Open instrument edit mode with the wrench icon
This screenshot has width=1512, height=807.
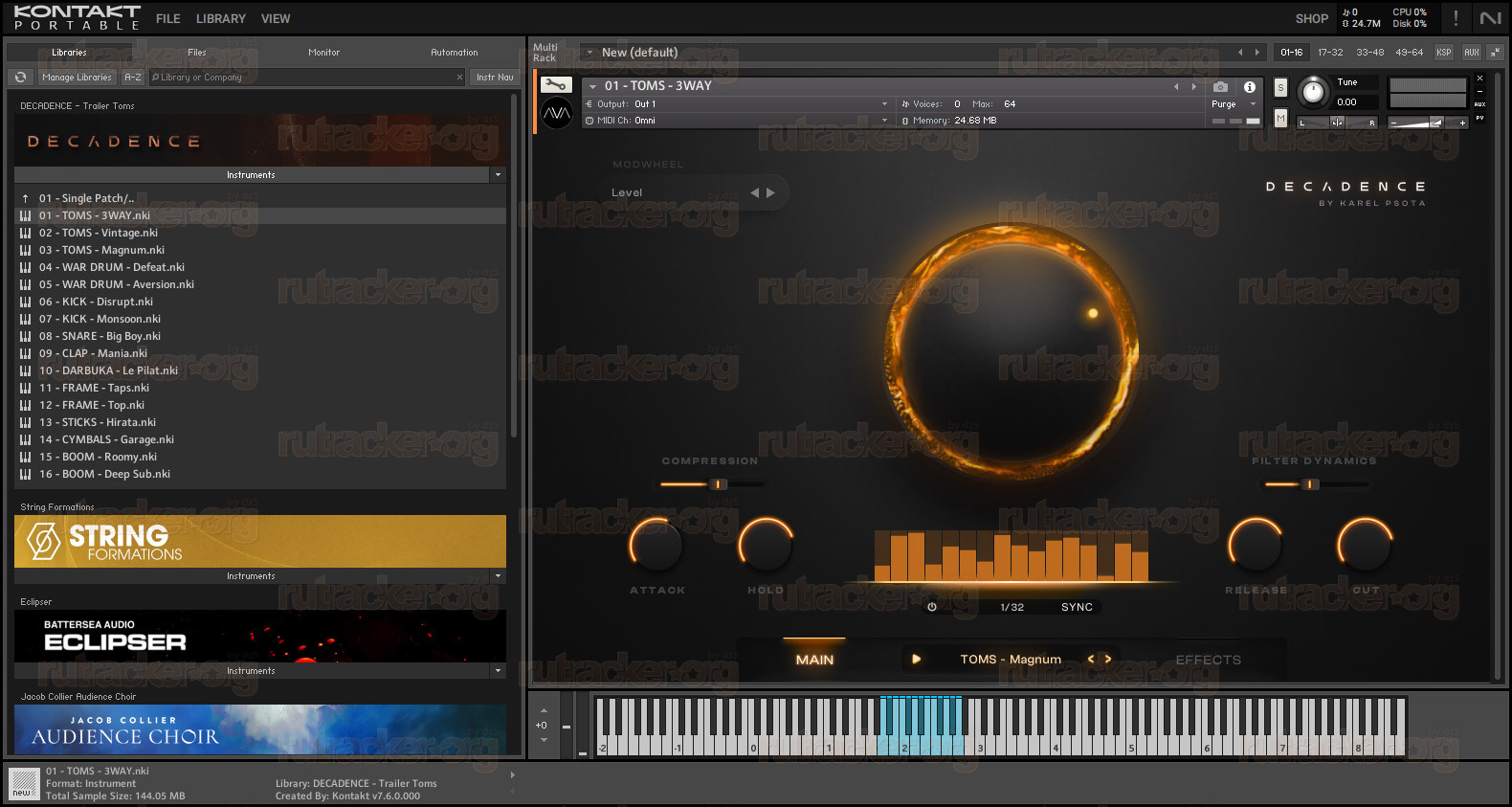[557, 85]
